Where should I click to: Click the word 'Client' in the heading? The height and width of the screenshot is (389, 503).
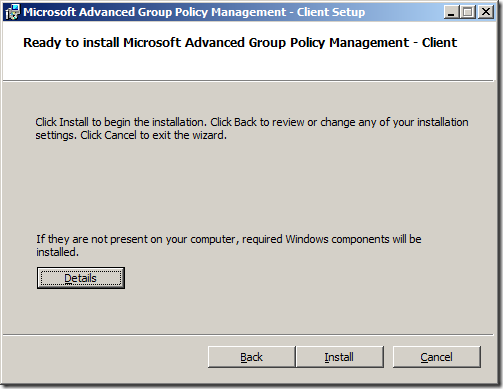(x=439, y=43)
